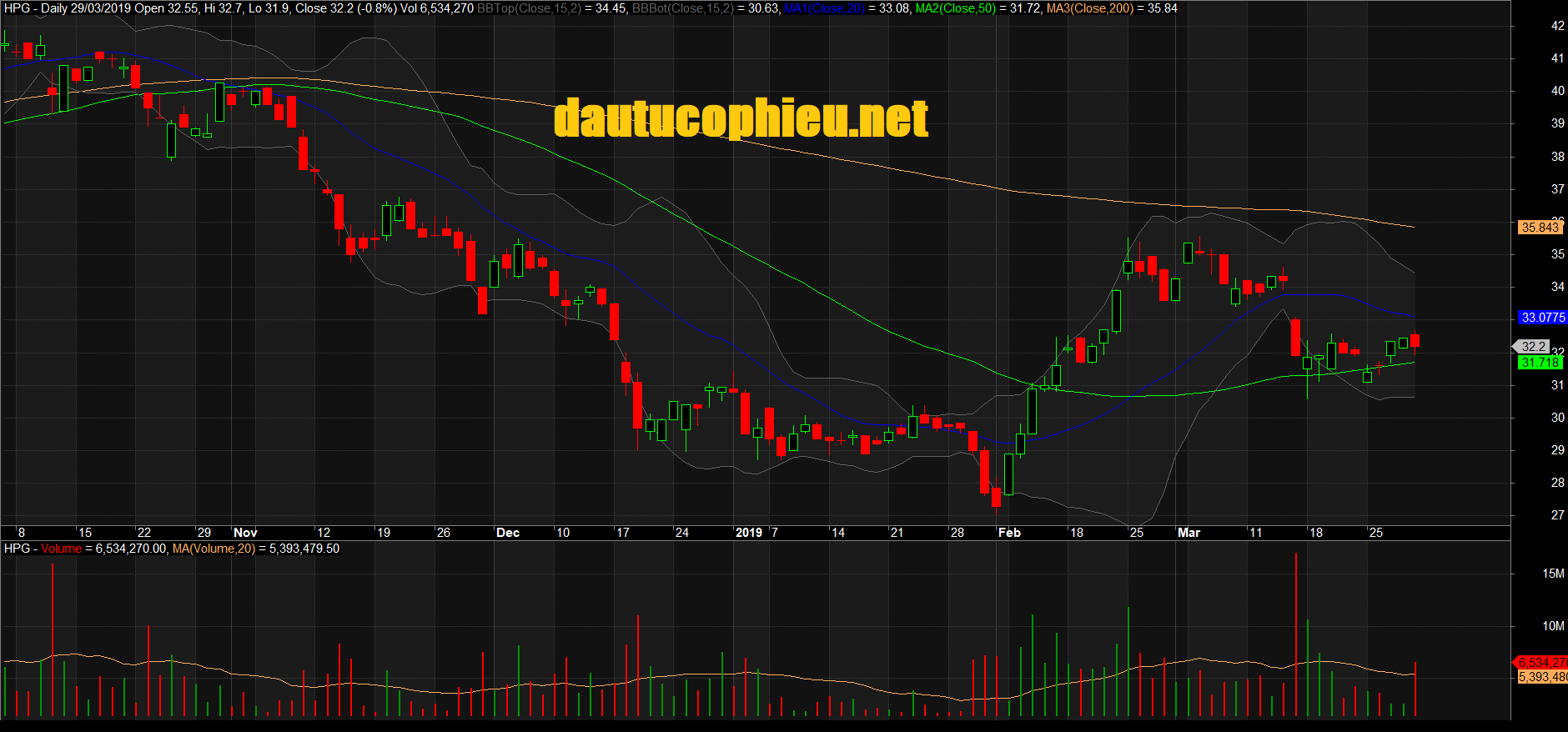Click the red 6,534,270 volume value tag
Image resolution: width=1568 pixels, height=732 pixels.
click(x=1541, y=663)
